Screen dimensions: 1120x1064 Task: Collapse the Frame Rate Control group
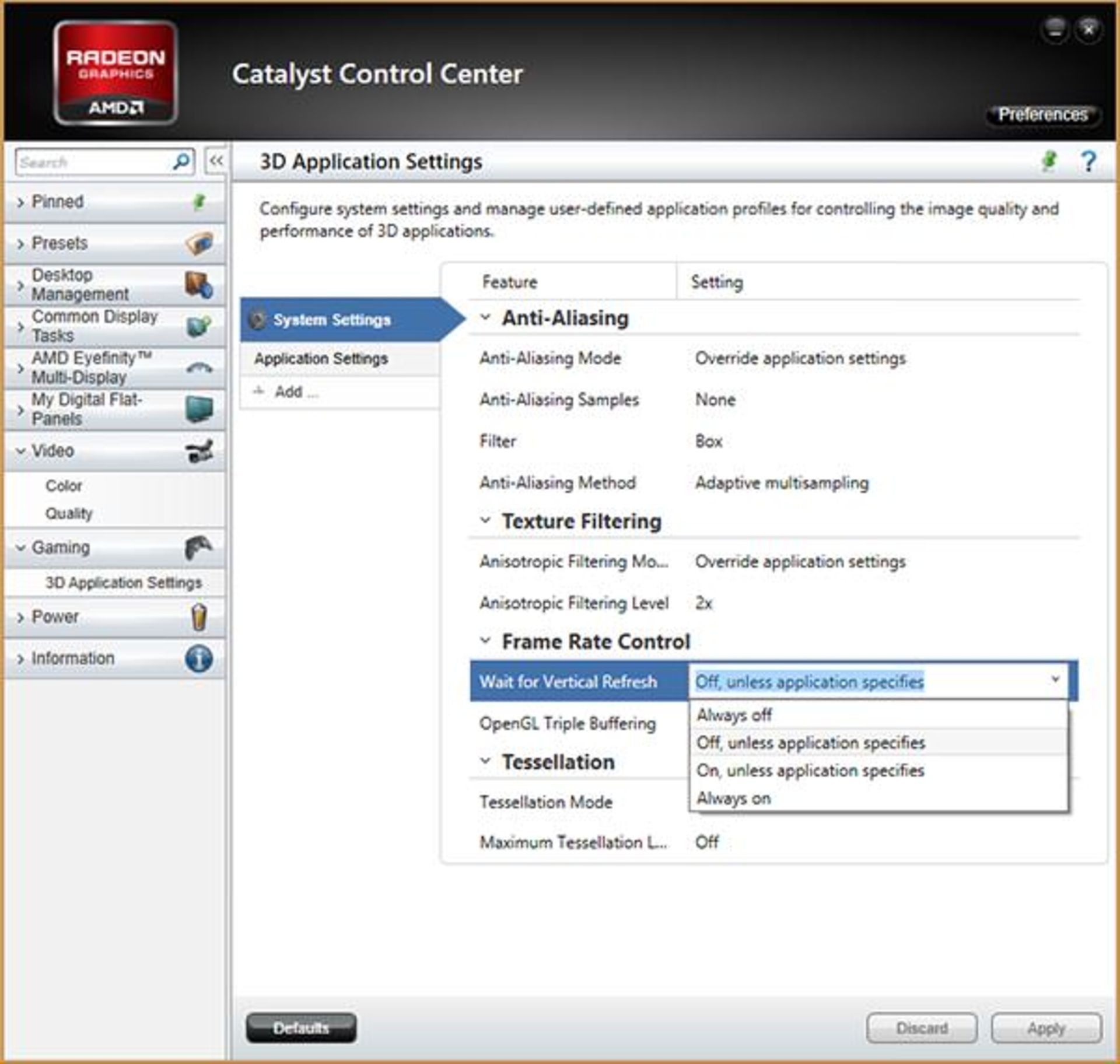pyautogui.click(x=485, y=640)
